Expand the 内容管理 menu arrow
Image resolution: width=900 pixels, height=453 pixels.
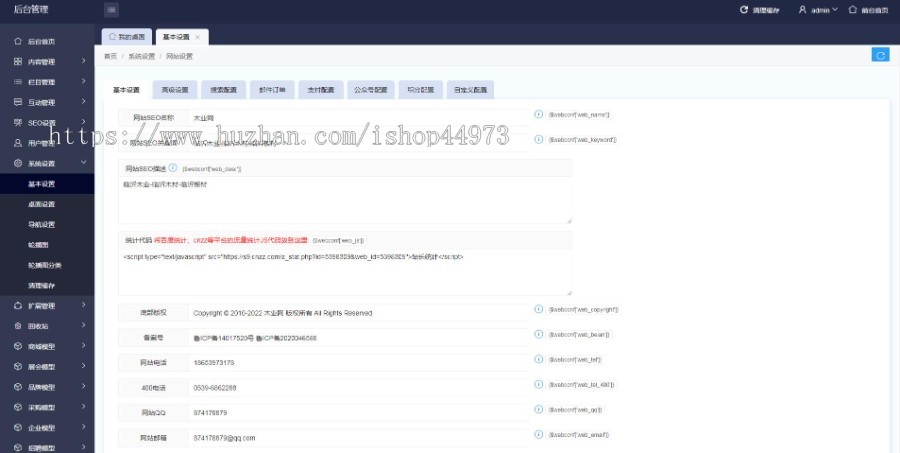coord(83,61)
